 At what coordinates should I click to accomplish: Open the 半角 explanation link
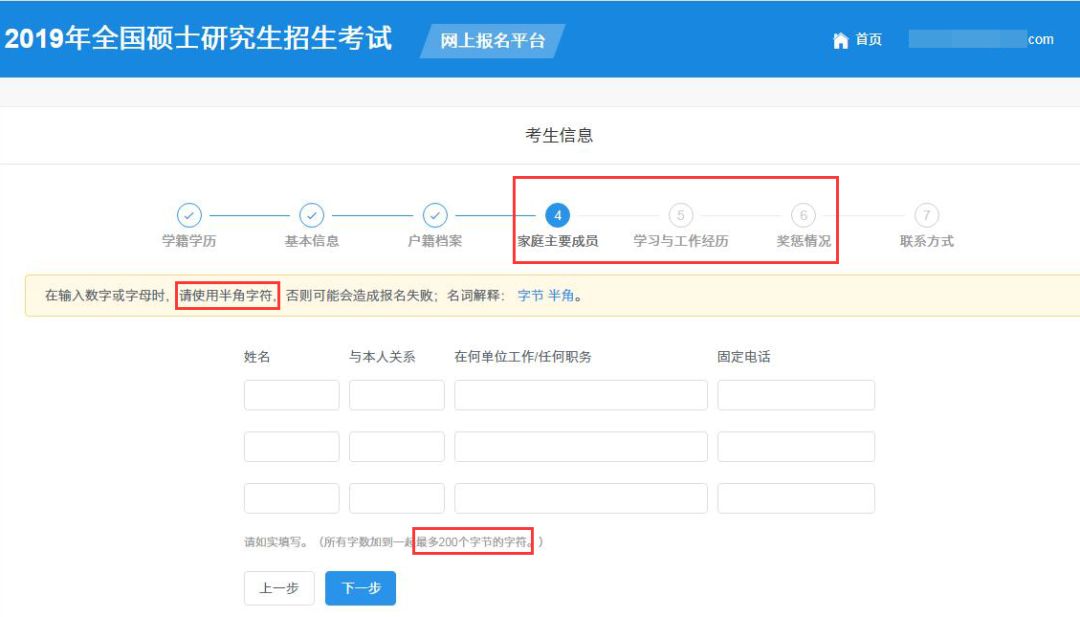561,296
